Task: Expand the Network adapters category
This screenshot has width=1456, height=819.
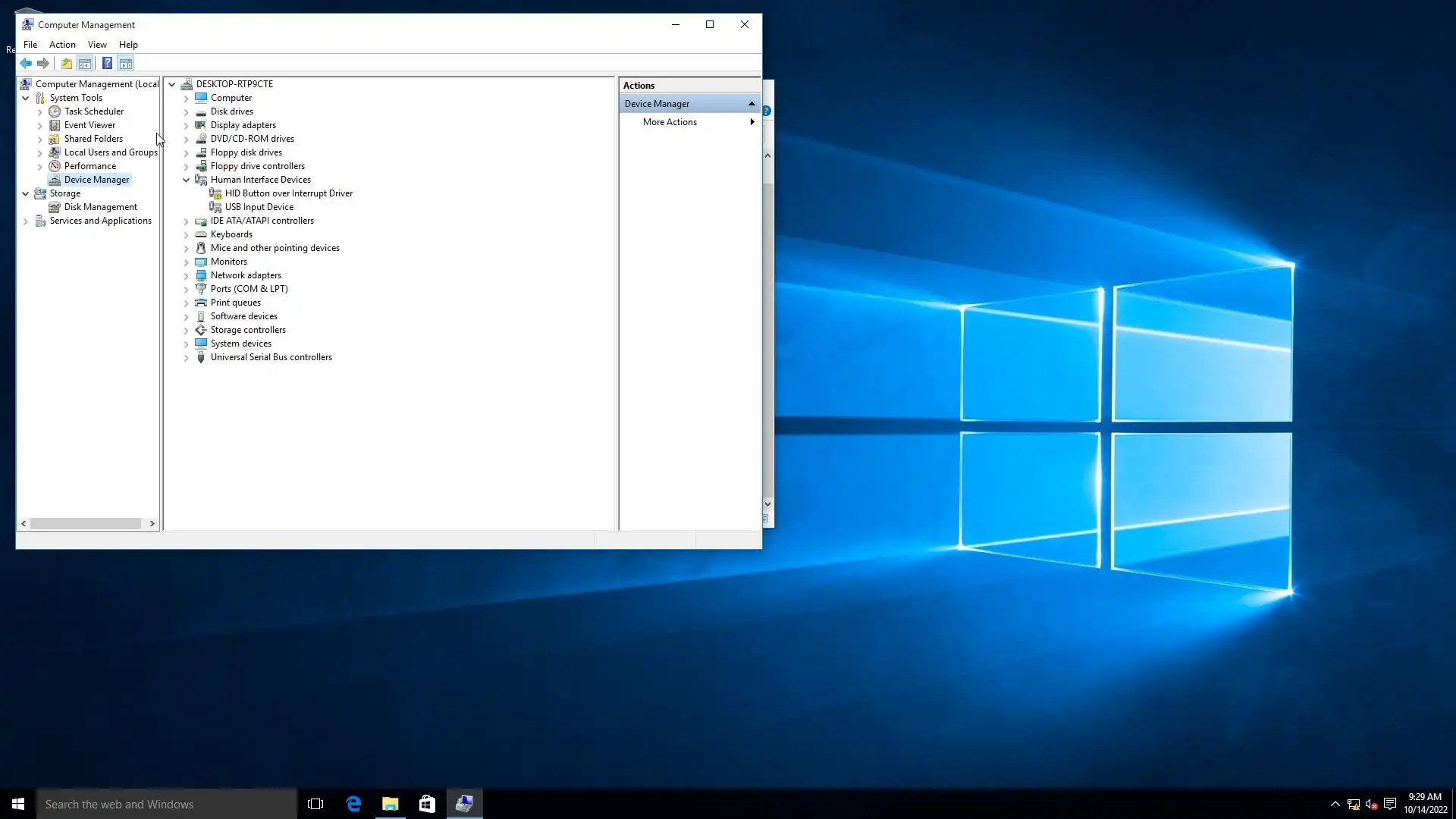Action: tap(186, 276)
